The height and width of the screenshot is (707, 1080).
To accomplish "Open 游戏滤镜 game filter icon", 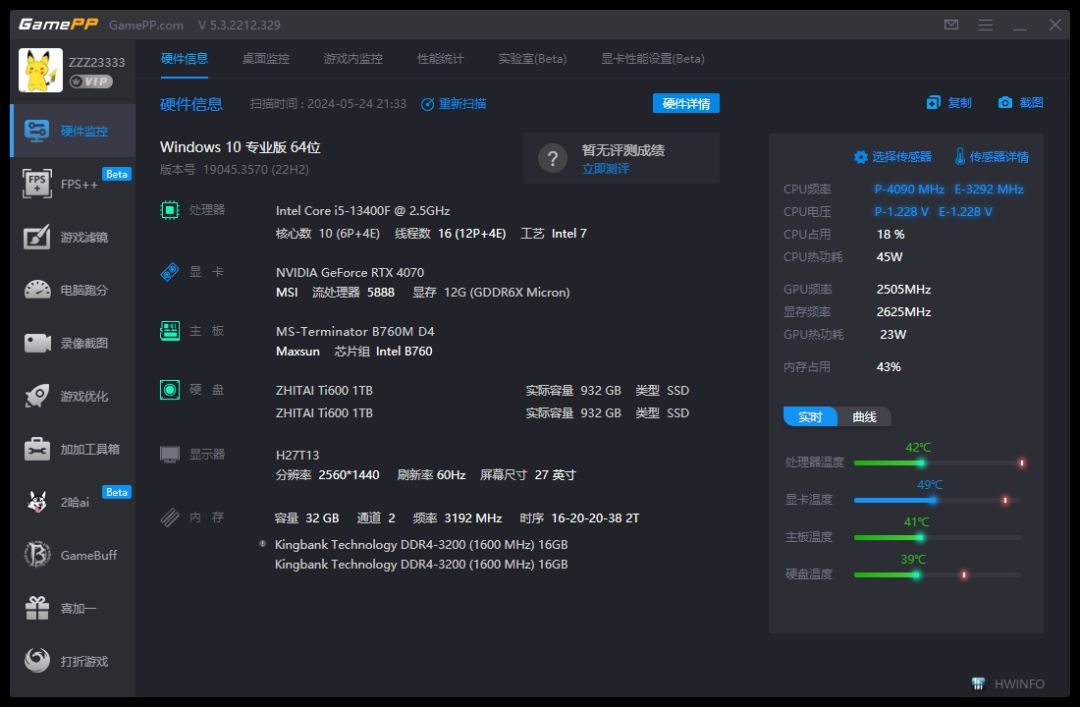I will coord(37,237).
